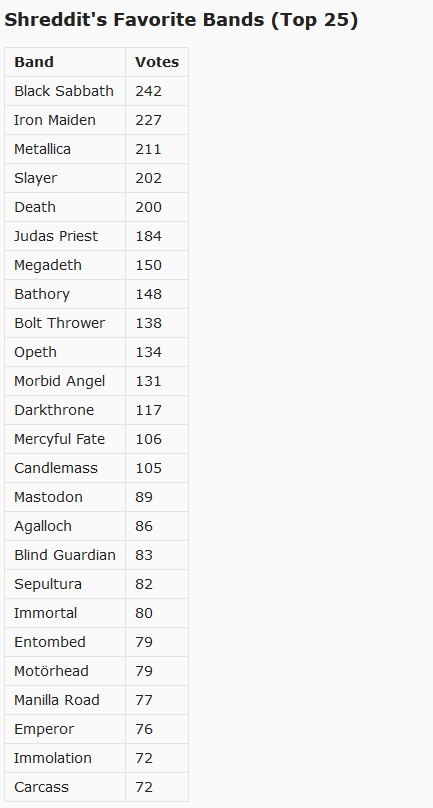The width and height of the screenshot is (433, 808).
Task: Select the Manilla Road cell
Action: (x=65, y=700)
